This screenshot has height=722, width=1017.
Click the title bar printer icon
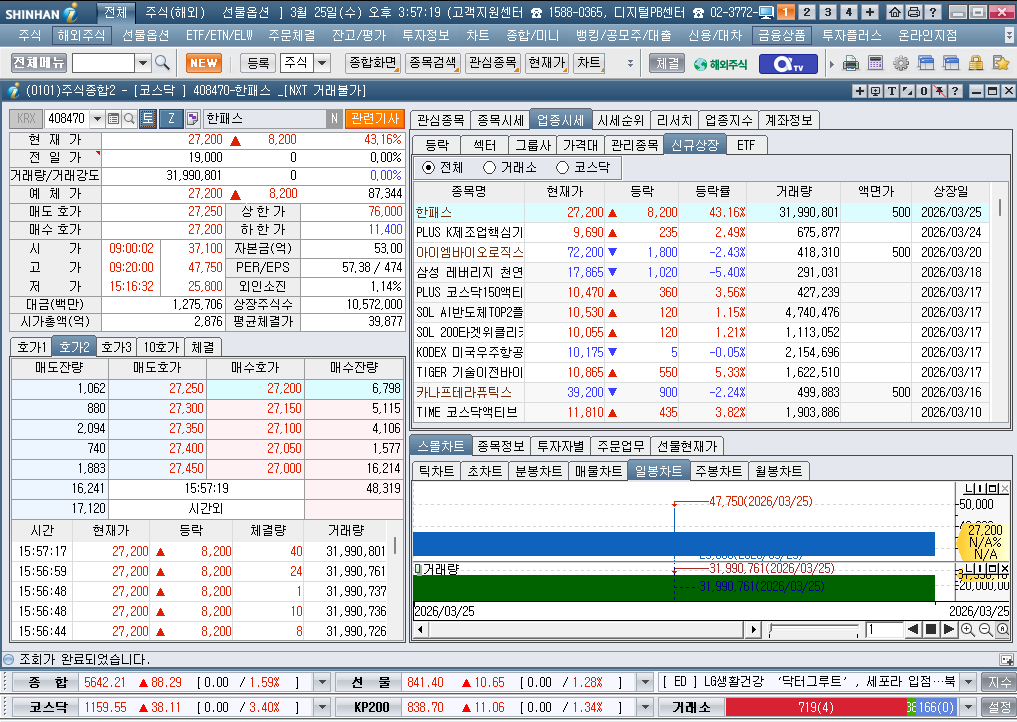pyautogui.click(x=913, y=12)
